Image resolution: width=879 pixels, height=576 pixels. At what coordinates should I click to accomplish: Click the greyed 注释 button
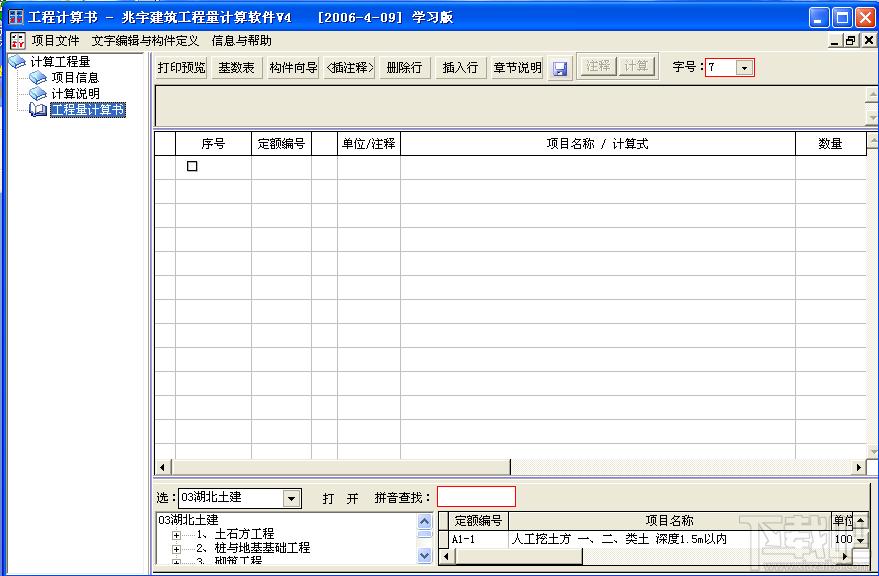pyautogui.click(x=598, y=66)
